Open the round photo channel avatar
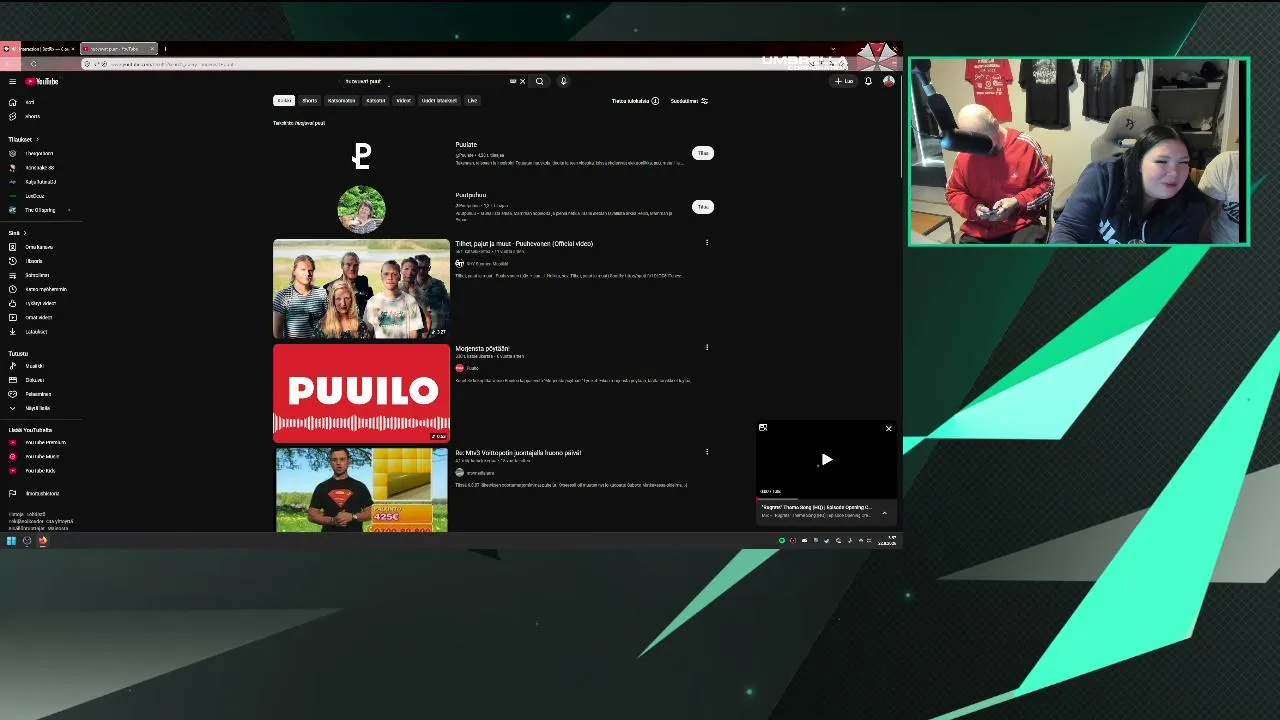The height and width of the screenshot is (720, 1280). 361,209
